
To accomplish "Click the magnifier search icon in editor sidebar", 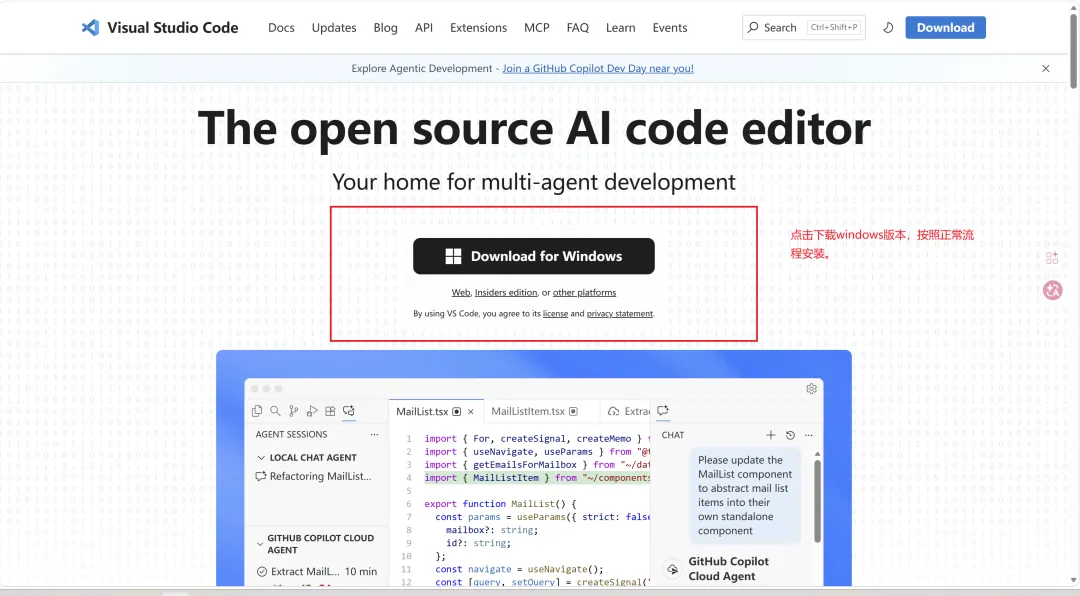I will [275, 411].
